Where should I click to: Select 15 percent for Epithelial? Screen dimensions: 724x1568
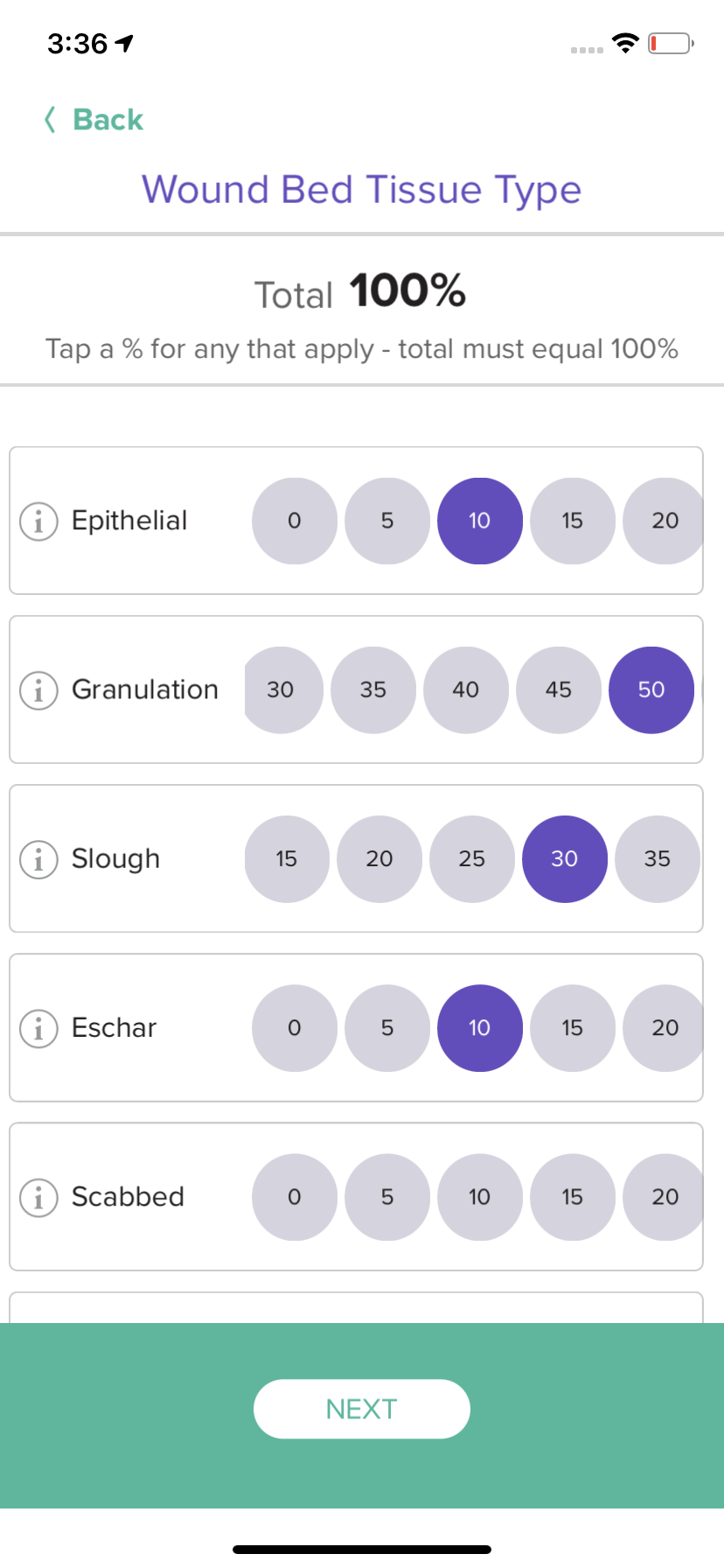[573, 521]
